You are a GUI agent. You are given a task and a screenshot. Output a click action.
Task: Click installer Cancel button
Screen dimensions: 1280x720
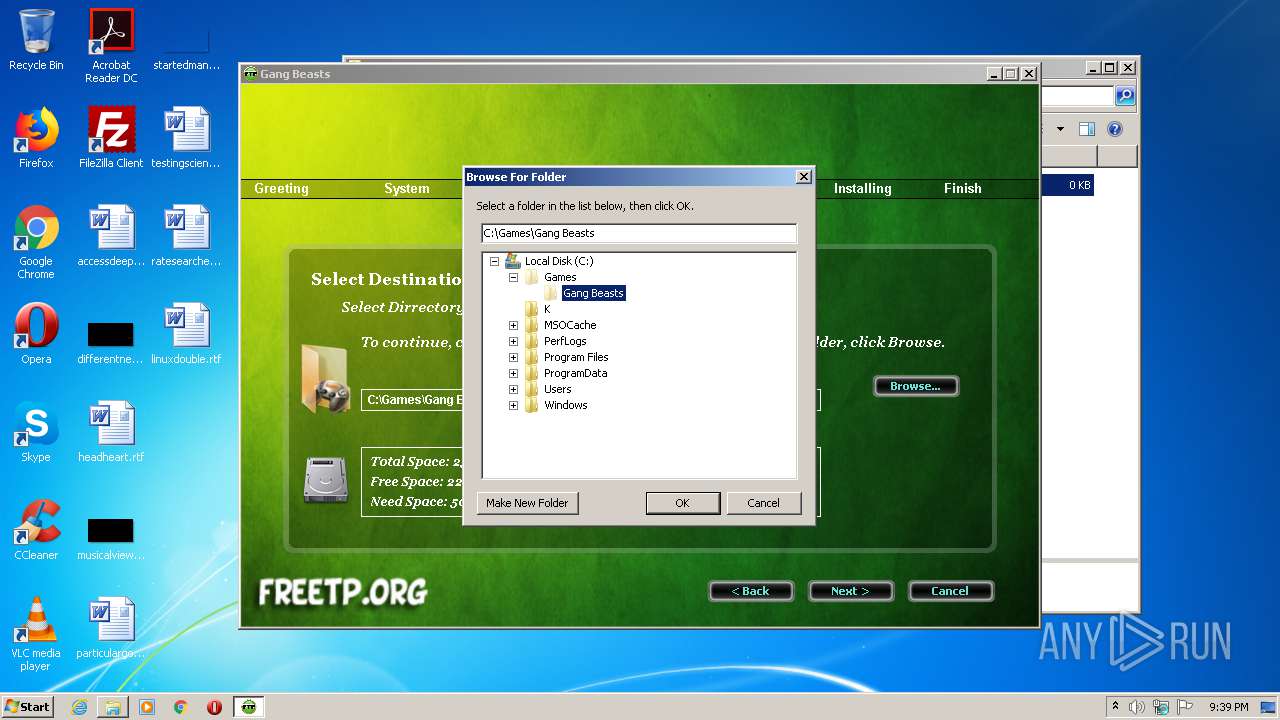[x=950, y=591]
